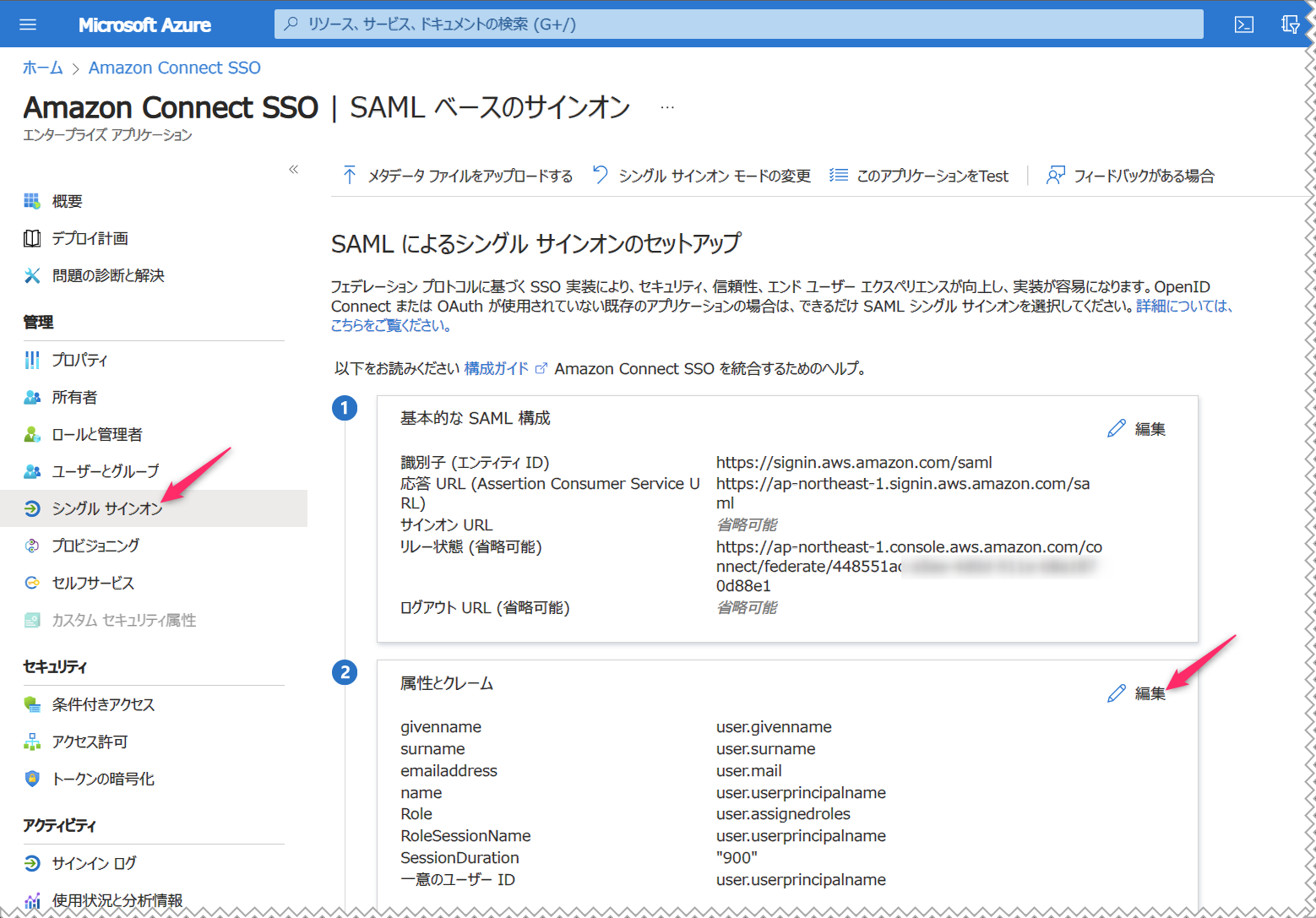The image size is (1316, 918).
Task: Click the search magnifier icon
Action: (x=291, y=24)
